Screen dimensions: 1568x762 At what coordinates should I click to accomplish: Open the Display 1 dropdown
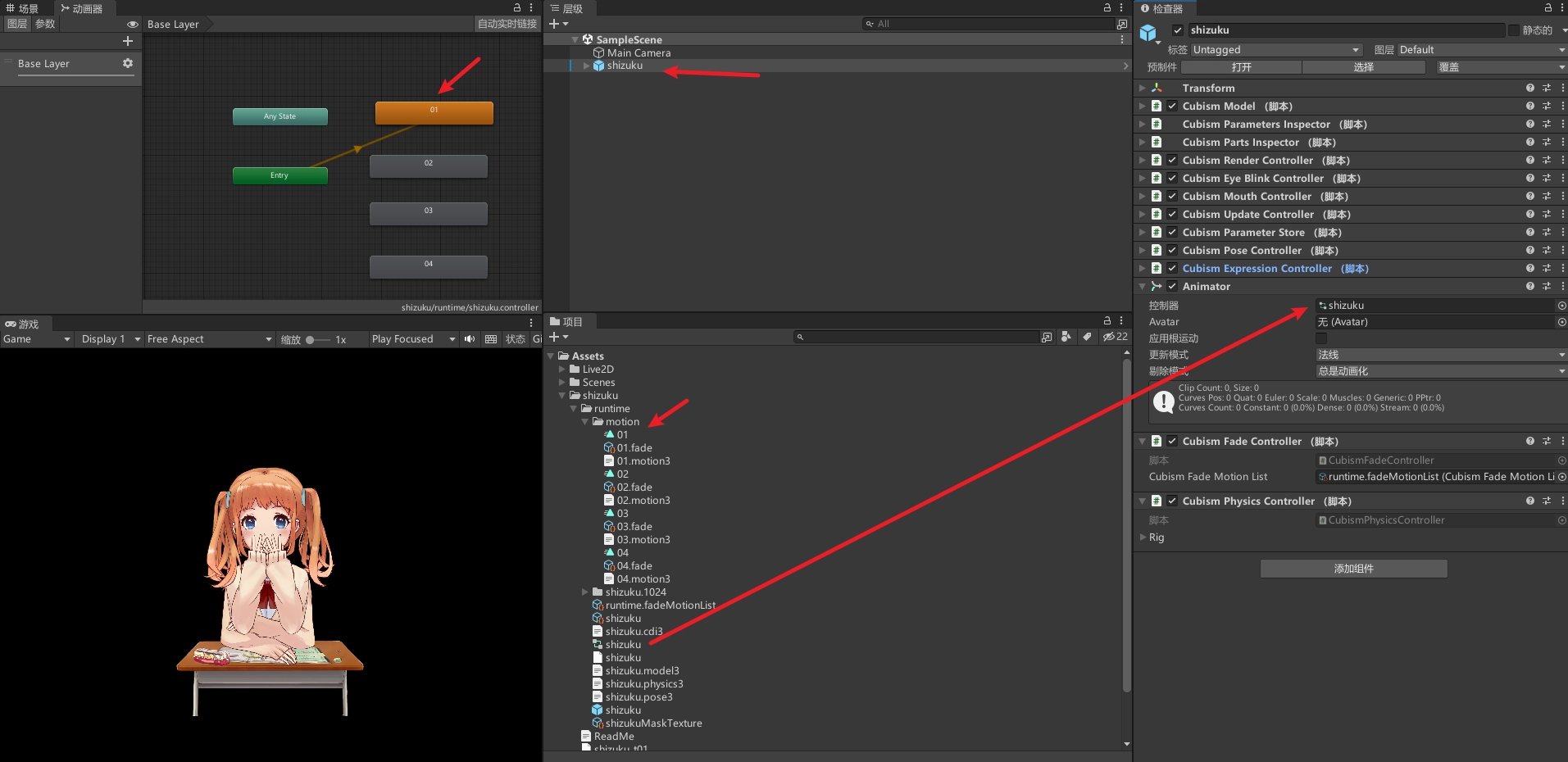coord(110,339)
